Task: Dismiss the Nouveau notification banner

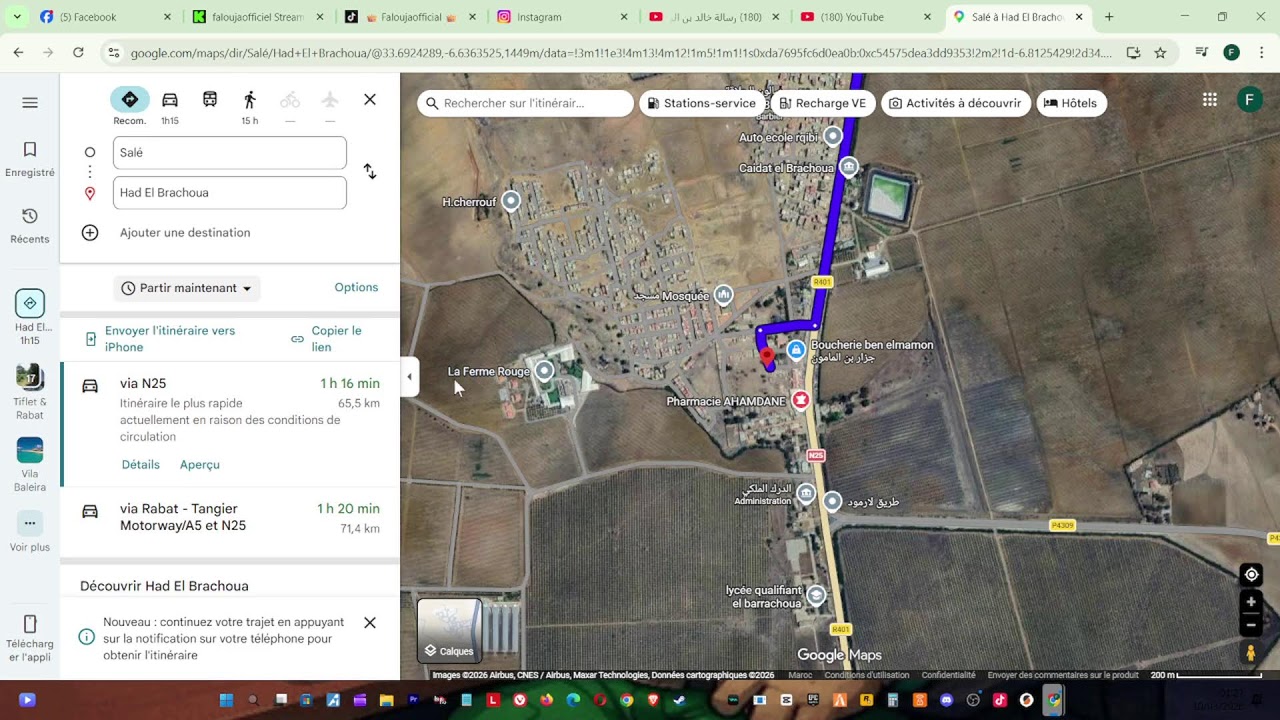Action: click(x=370, y=623)
